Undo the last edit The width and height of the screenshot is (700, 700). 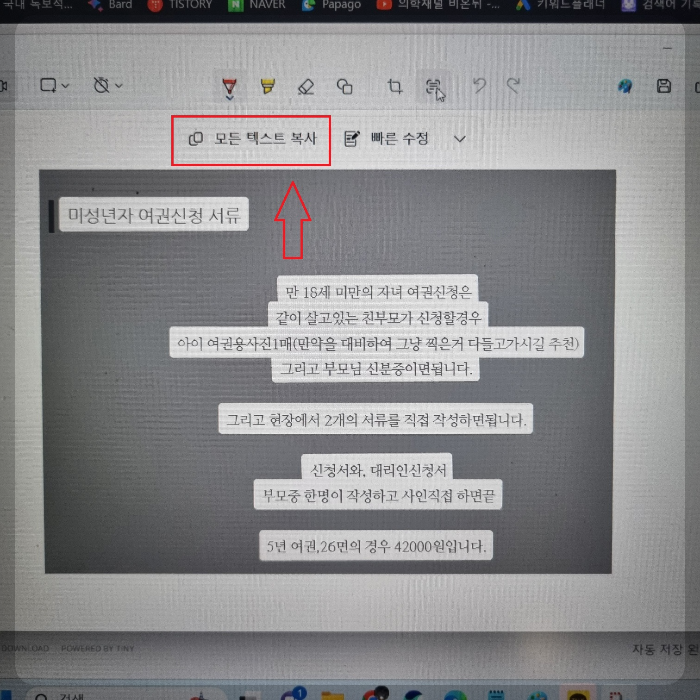[479, 86]
